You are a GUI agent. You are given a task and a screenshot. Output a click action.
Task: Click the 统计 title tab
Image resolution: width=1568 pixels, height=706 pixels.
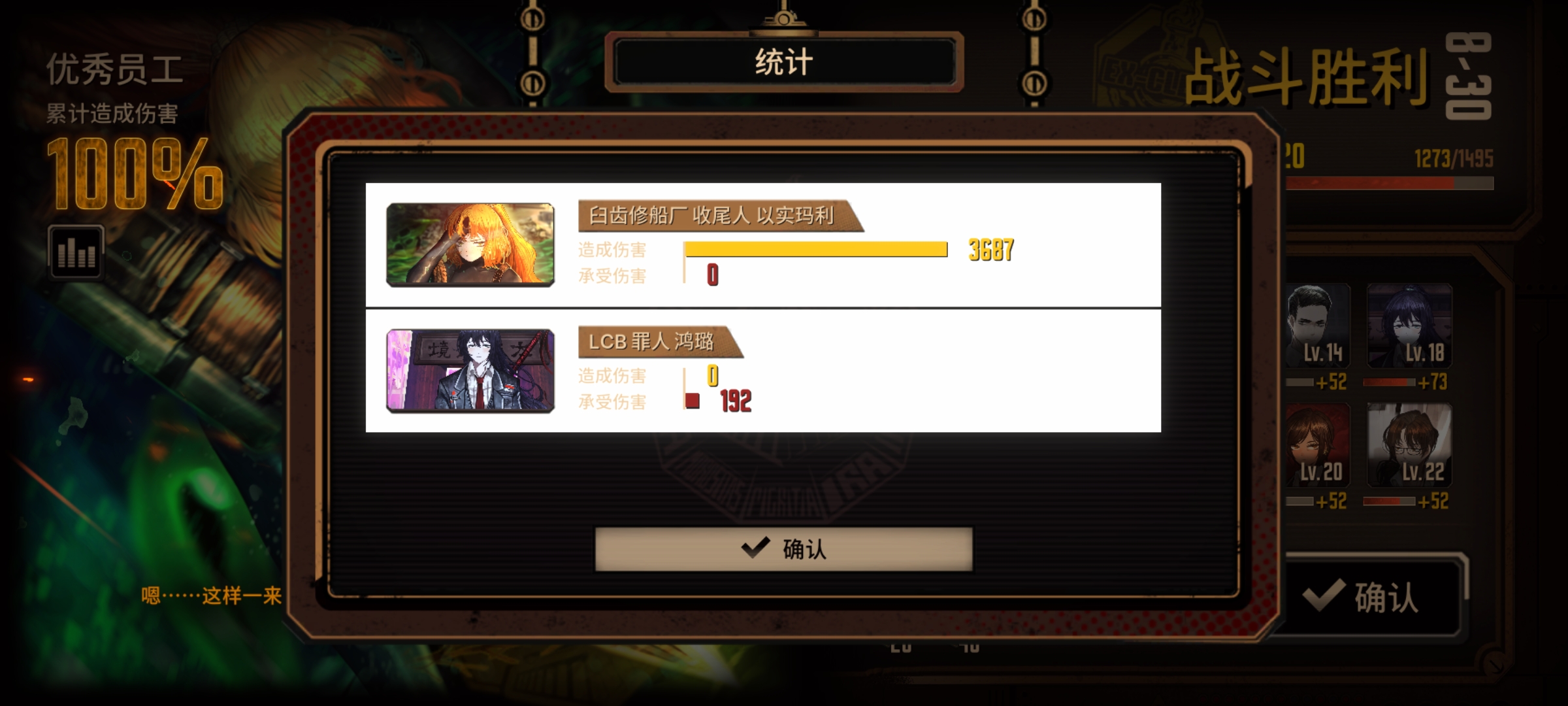tap(784, 62)
